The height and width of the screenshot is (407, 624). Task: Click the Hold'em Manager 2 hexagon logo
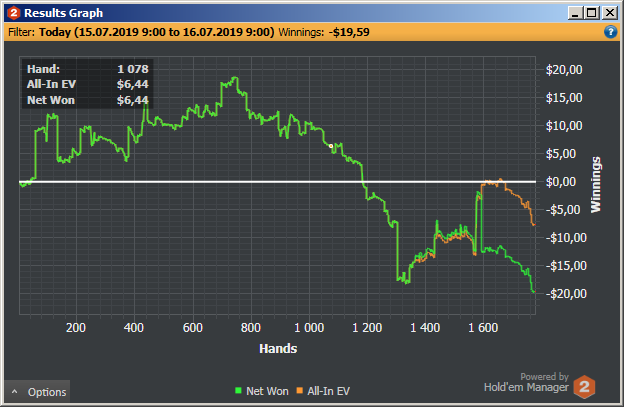(x=584, y=386)
